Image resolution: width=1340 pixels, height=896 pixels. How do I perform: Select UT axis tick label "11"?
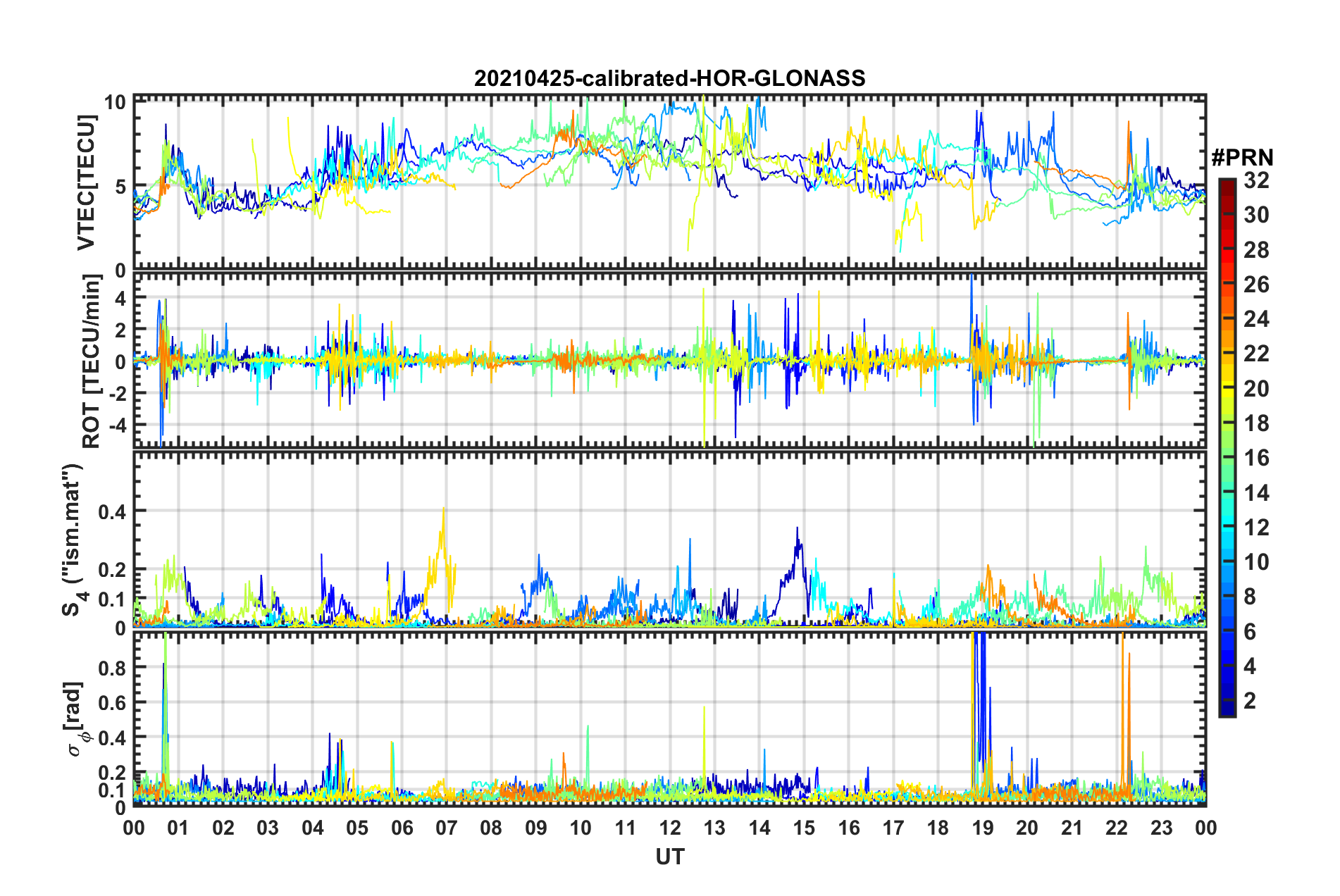point(626,828)
